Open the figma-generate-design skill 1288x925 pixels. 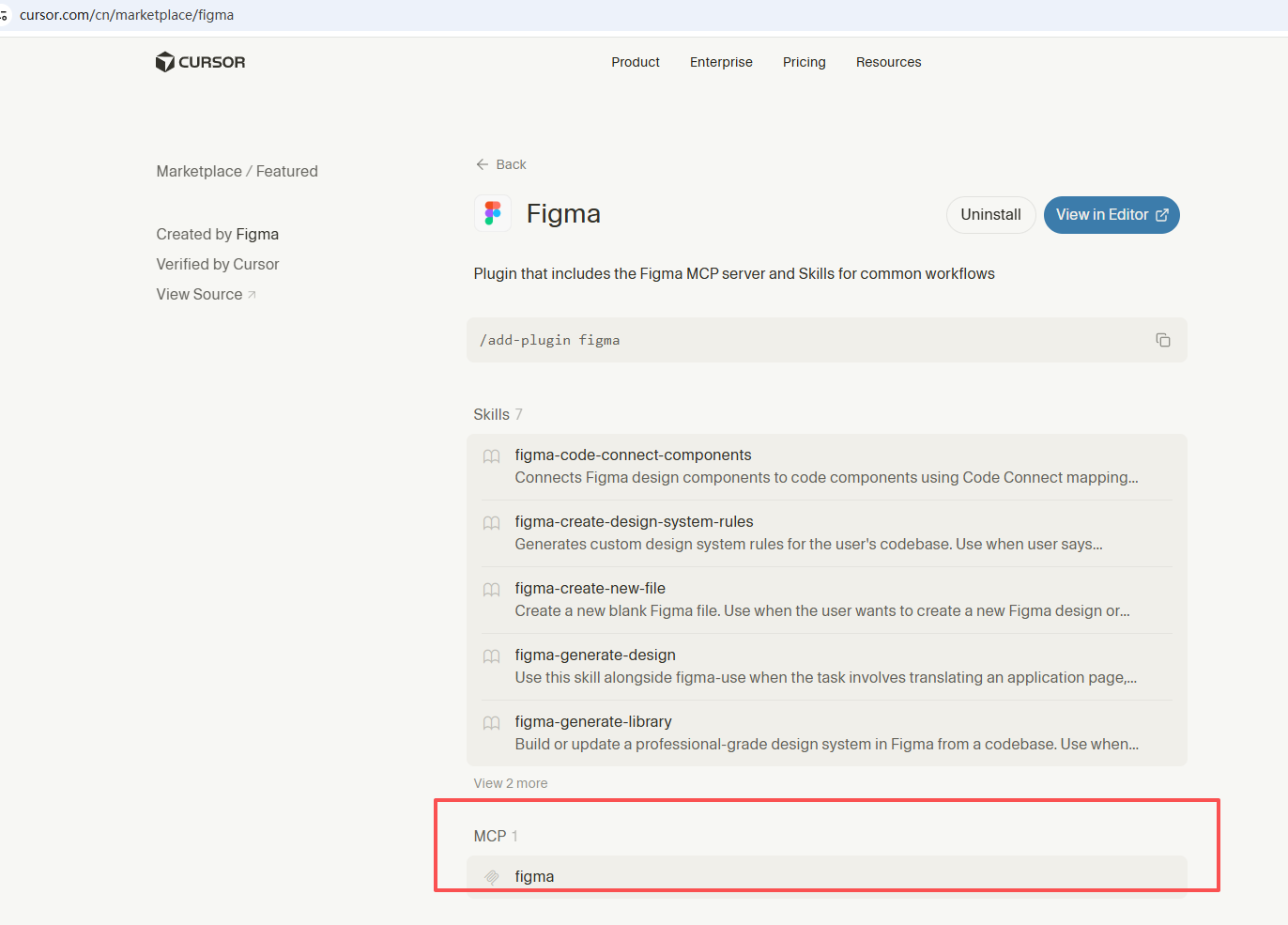(827, 667)
